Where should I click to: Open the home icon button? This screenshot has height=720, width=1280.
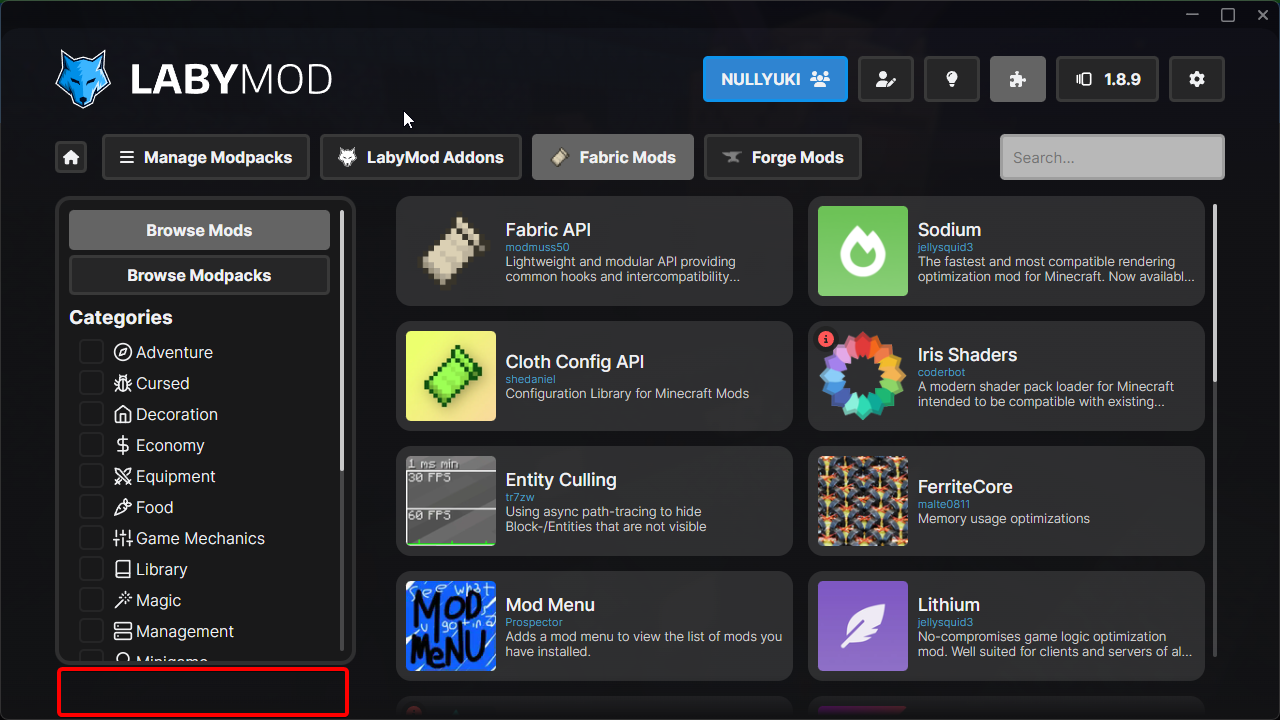point(71,158)
